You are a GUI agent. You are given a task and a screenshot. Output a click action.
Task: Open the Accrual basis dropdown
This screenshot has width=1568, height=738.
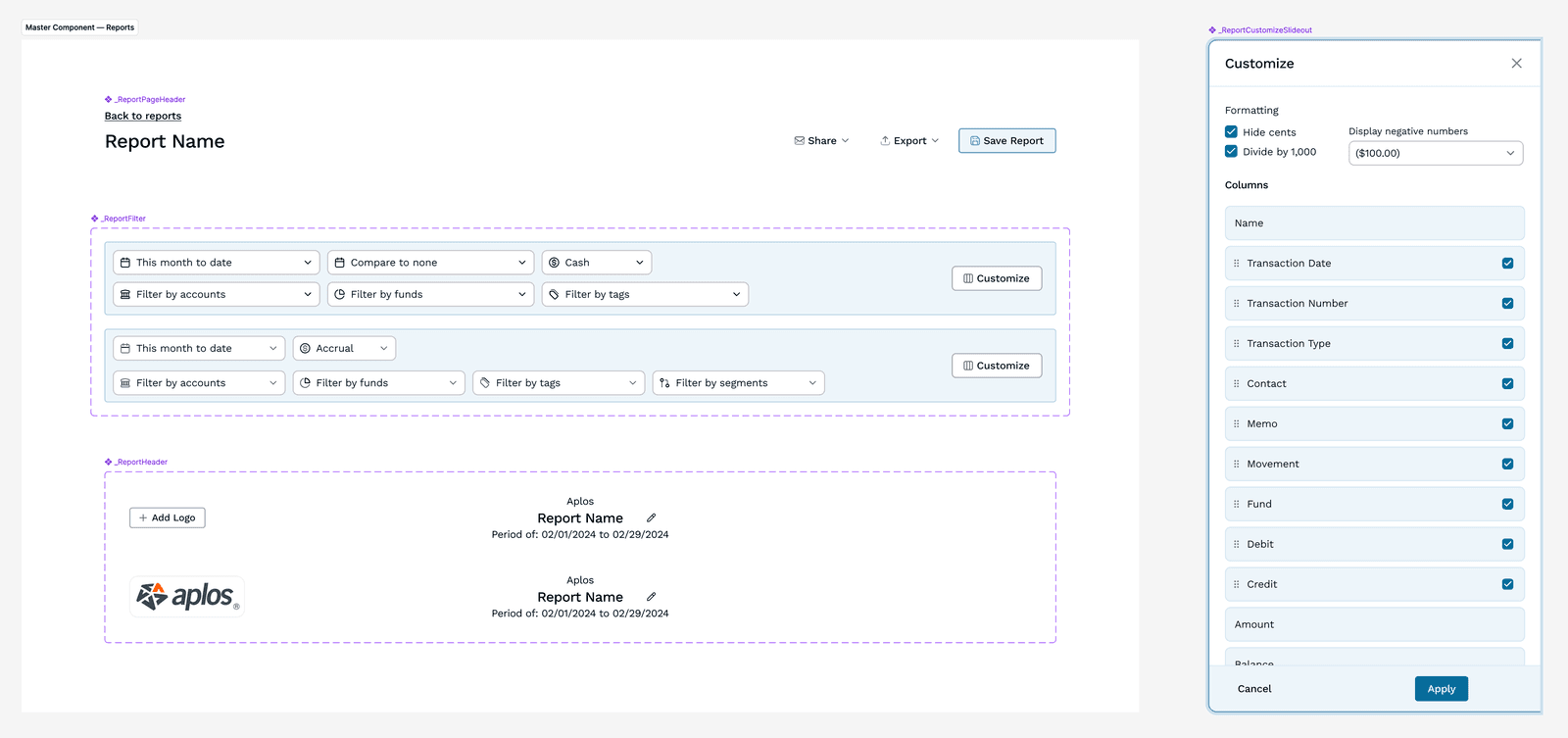(x=344, y=349)
